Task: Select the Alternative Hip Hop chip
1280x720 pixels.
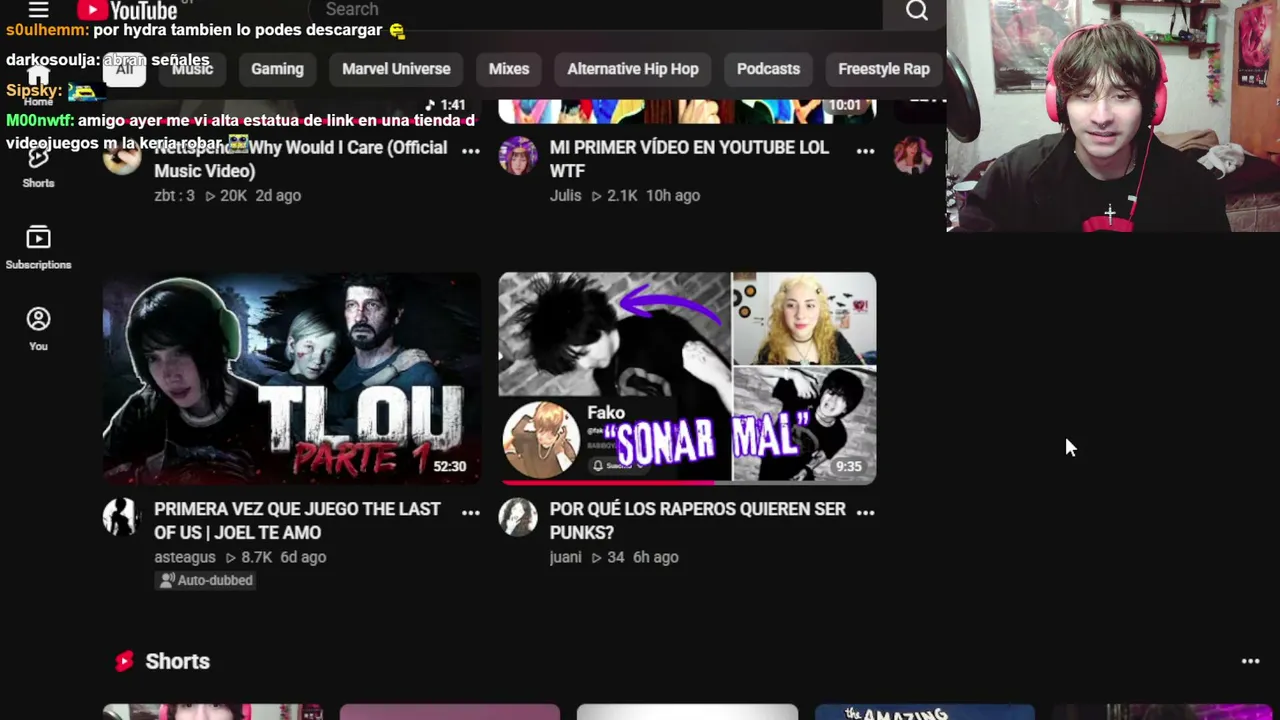Action: pyautogui.click(x=633, y=69)
